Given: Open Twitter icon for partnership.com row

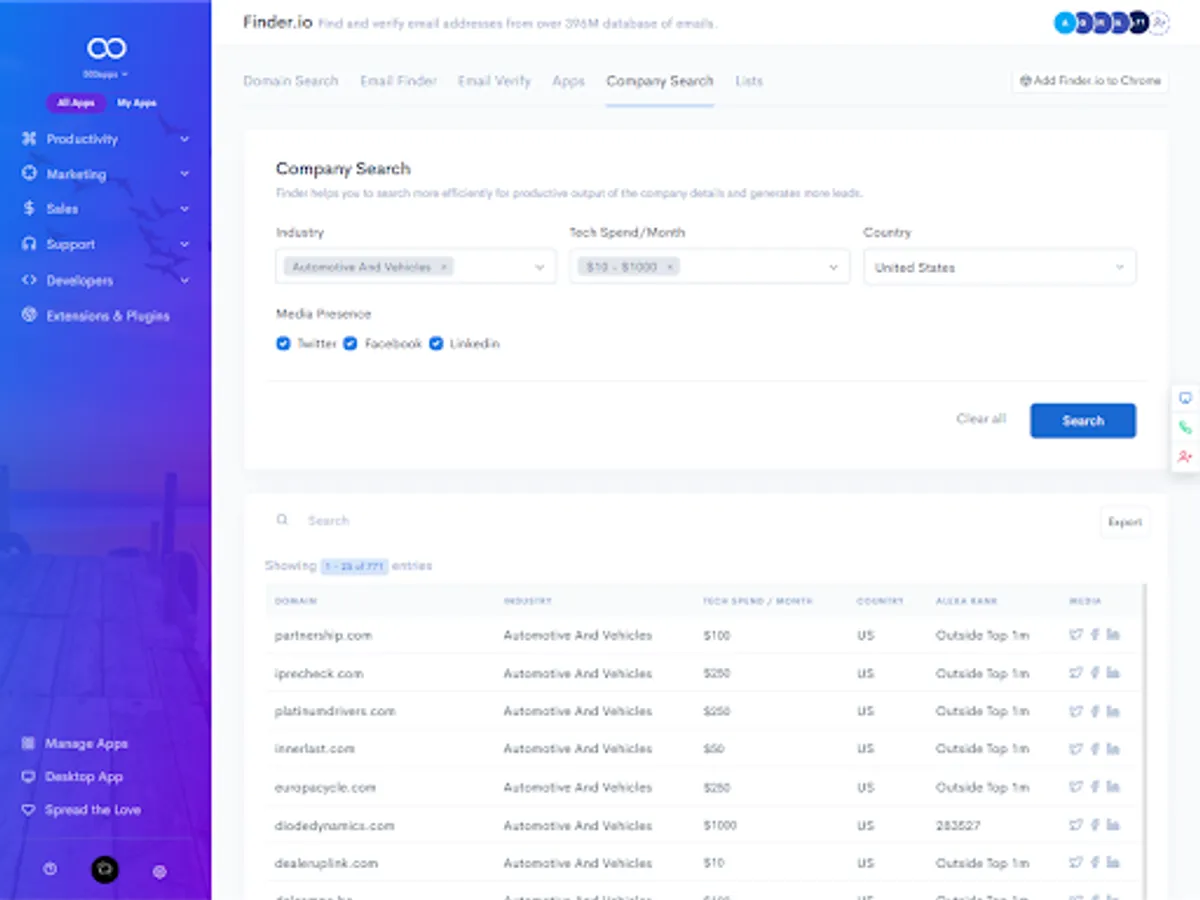Looking at the screenshot, I should point(1076,635).
